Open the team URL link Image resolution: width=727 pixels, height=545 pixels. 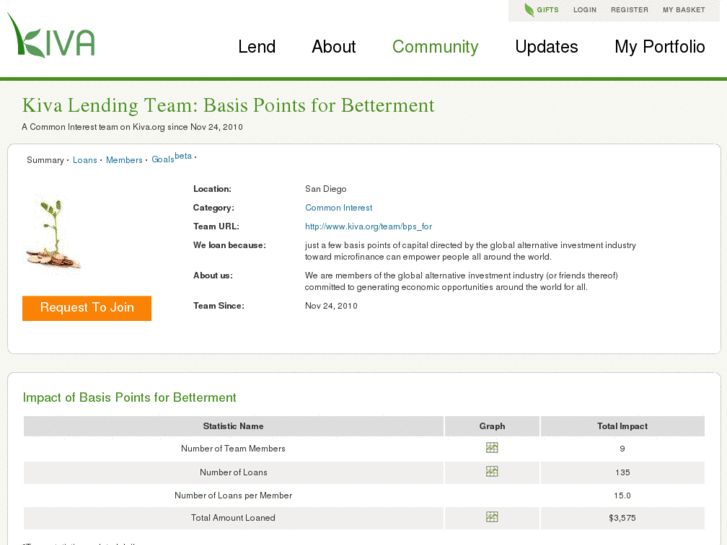click(x=368, y=226)
